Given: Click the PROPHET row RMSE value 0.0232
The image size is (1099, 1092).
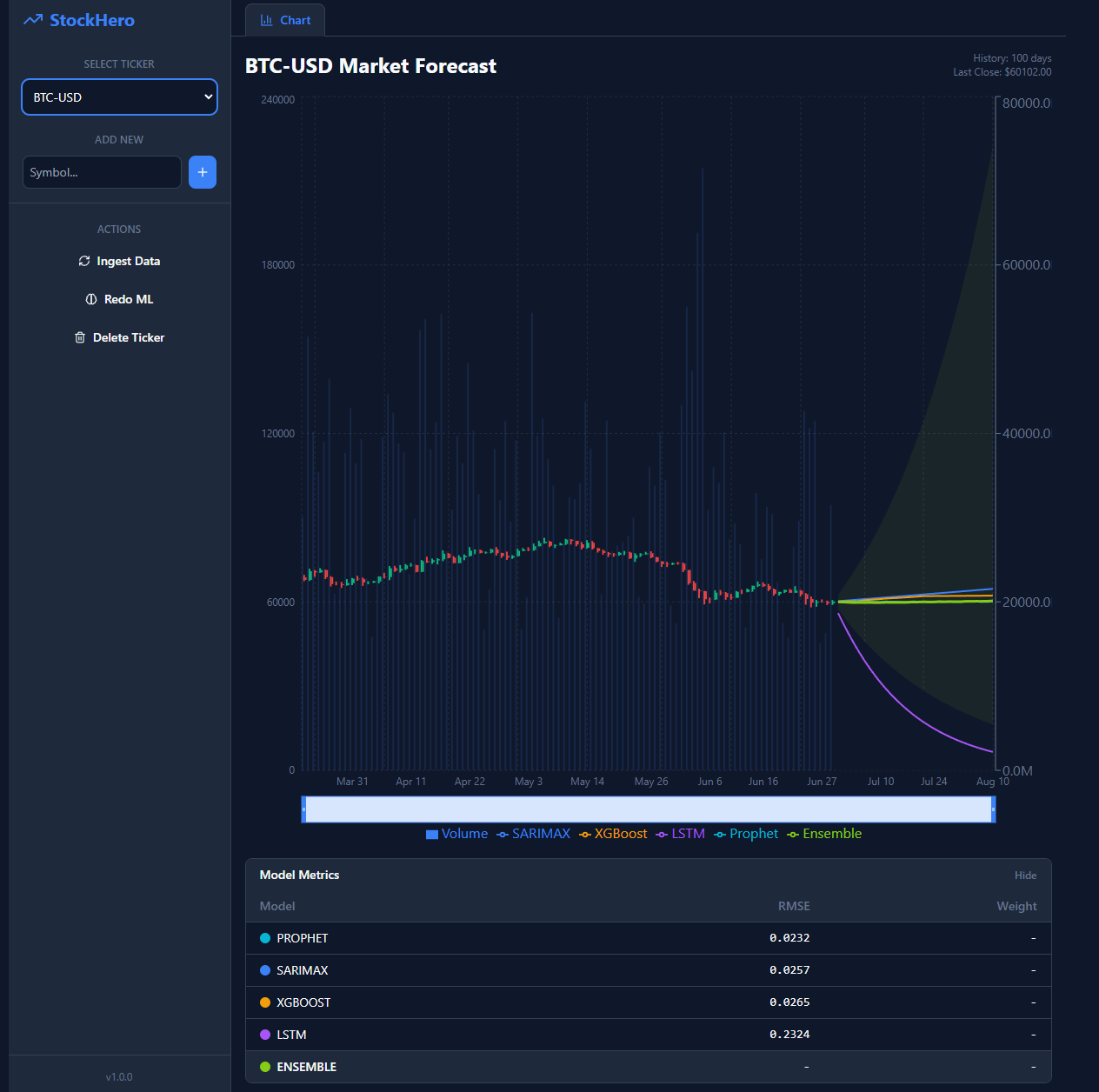Looking at the screenshot, I should pyautogui.click(x=789, y=938).
